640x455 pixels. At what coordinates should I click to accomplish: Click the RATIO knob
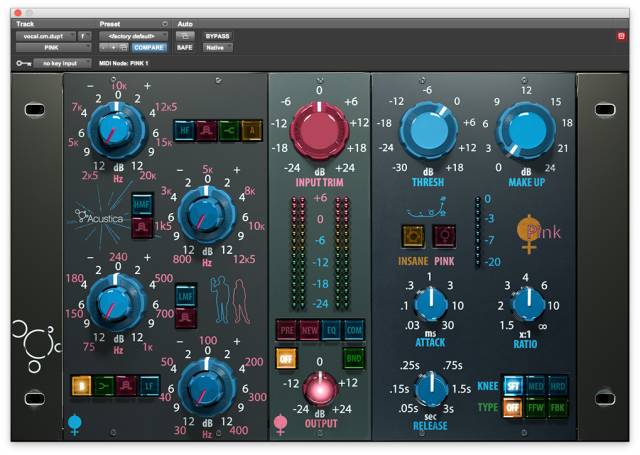[x=528, y=304]
